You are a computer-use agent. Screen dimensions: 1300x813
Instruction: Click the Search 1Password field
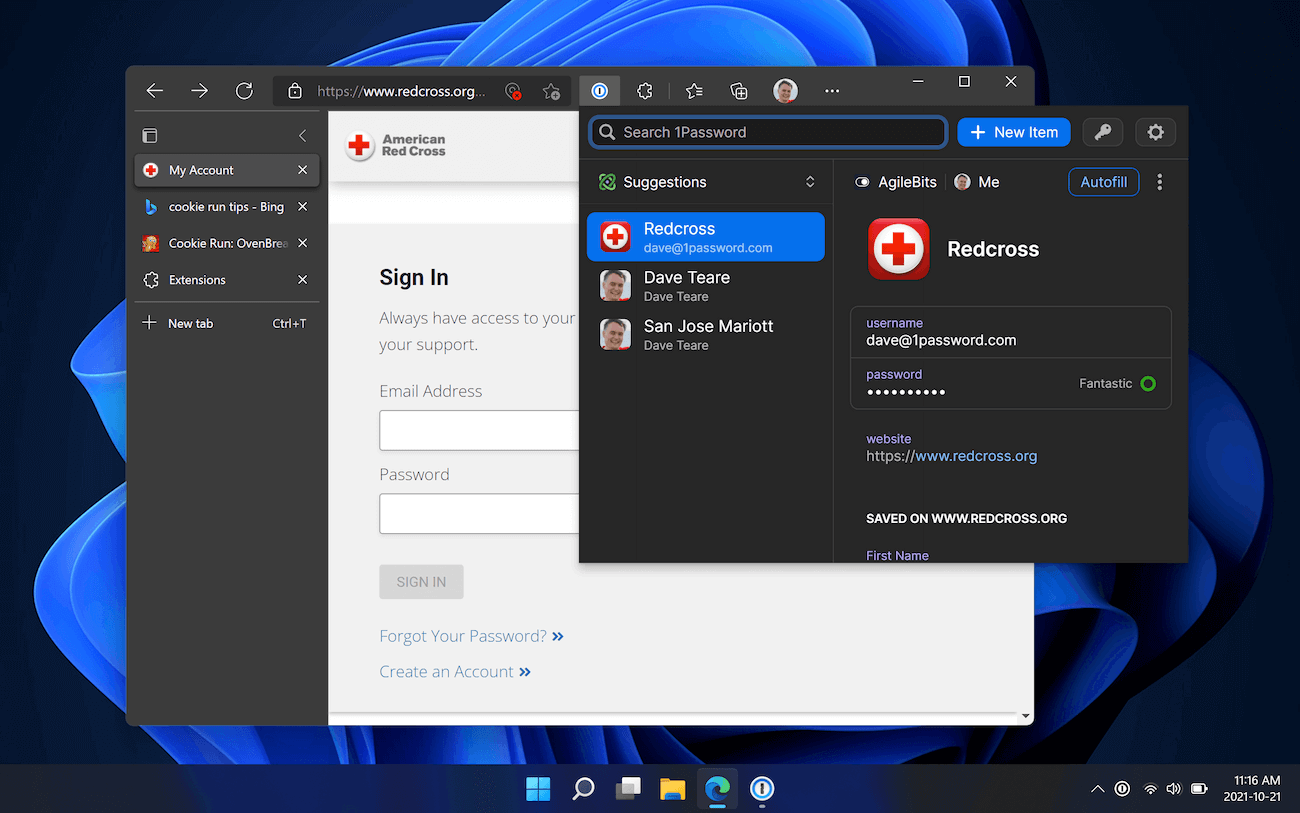(767, 132)
